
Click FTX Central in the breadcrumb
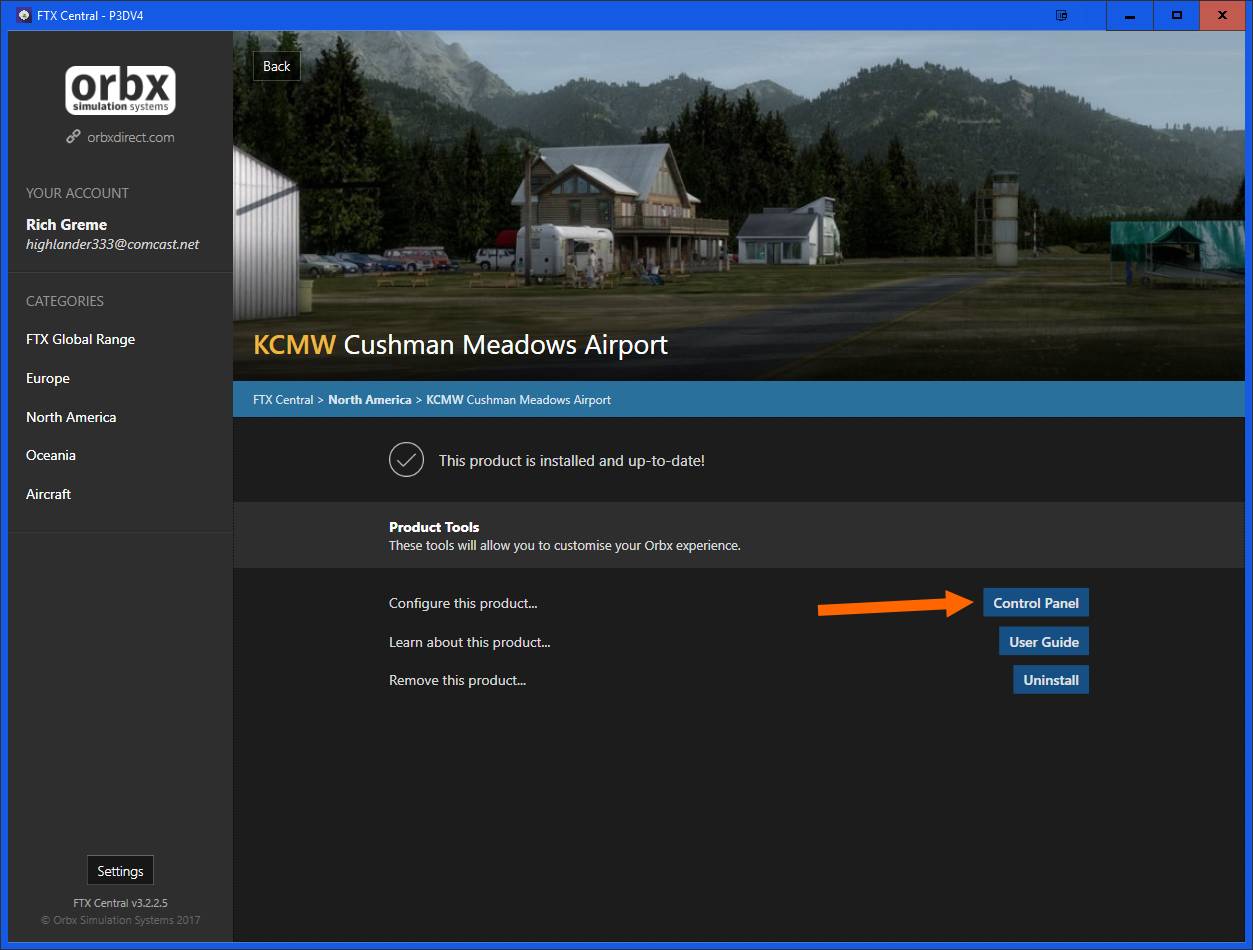click(x=283, y=399)
